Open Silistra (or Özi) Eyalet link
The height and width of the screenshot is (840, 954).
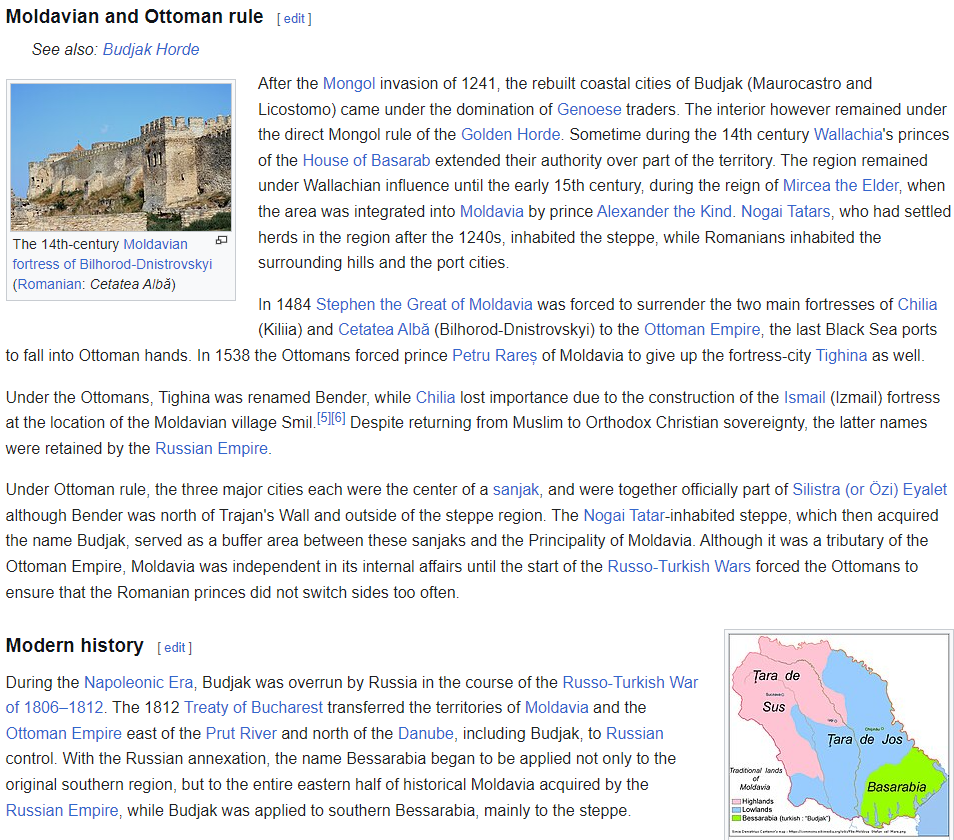pos(869,490)
